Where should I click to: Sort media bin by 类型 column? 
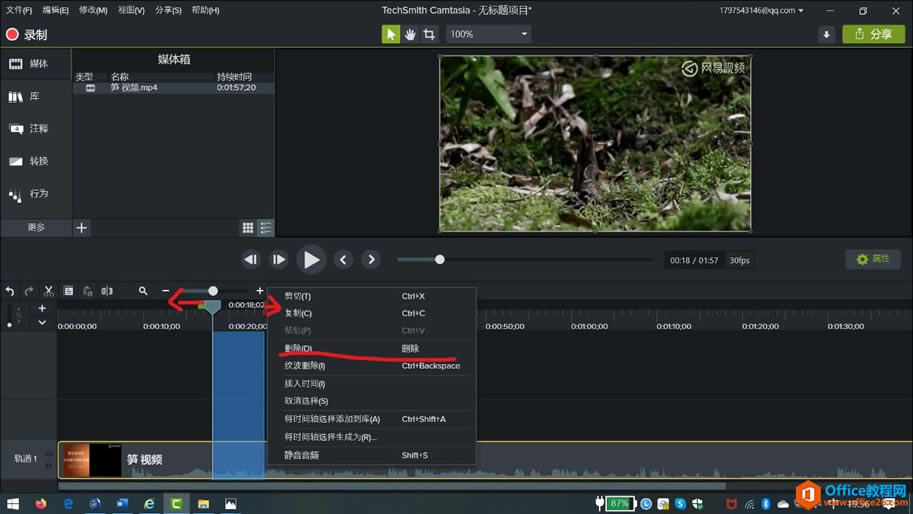point(84,77)
